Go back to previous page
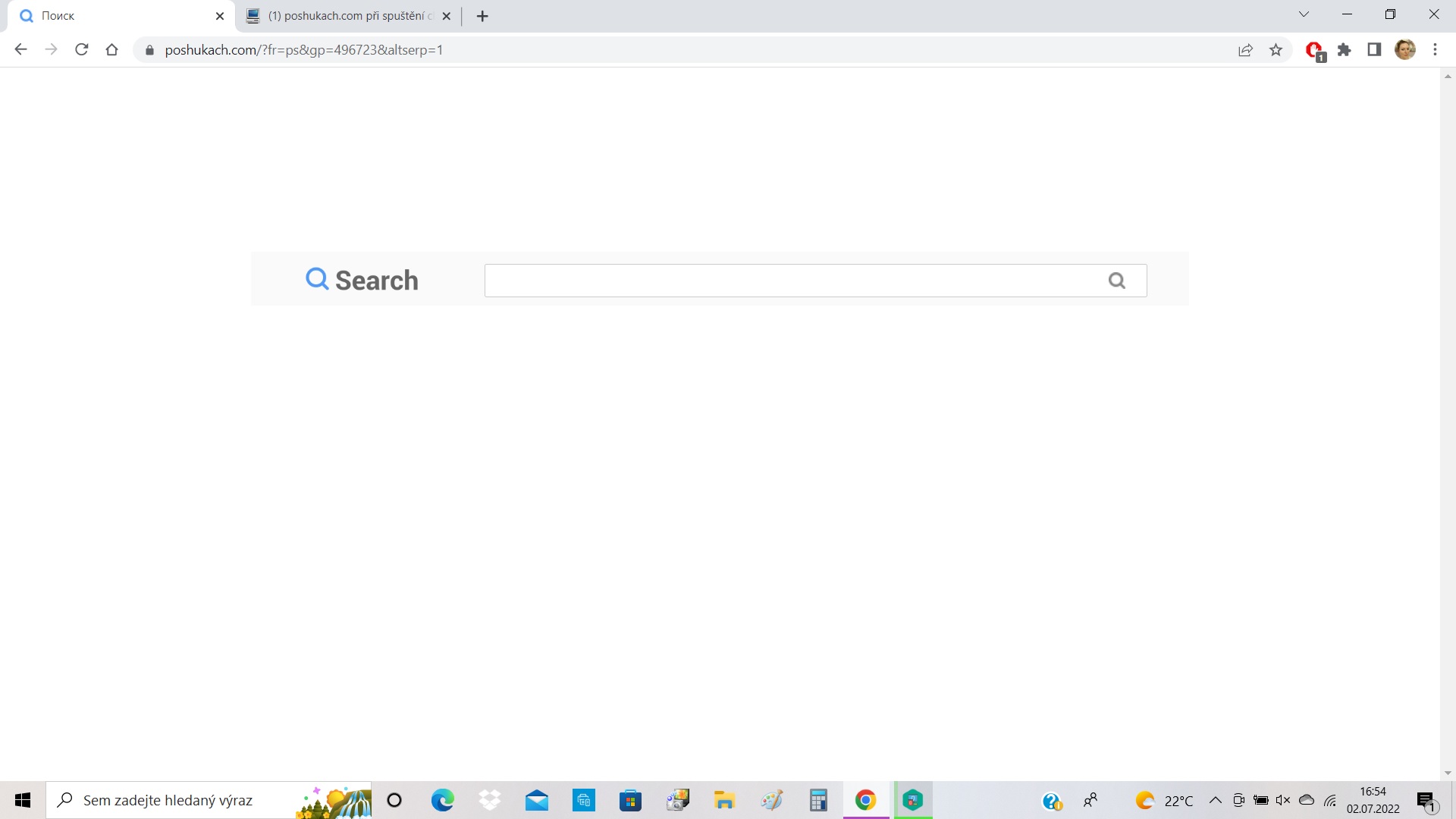Screen dimensions: 1456x819 click(x=21, y=50)
